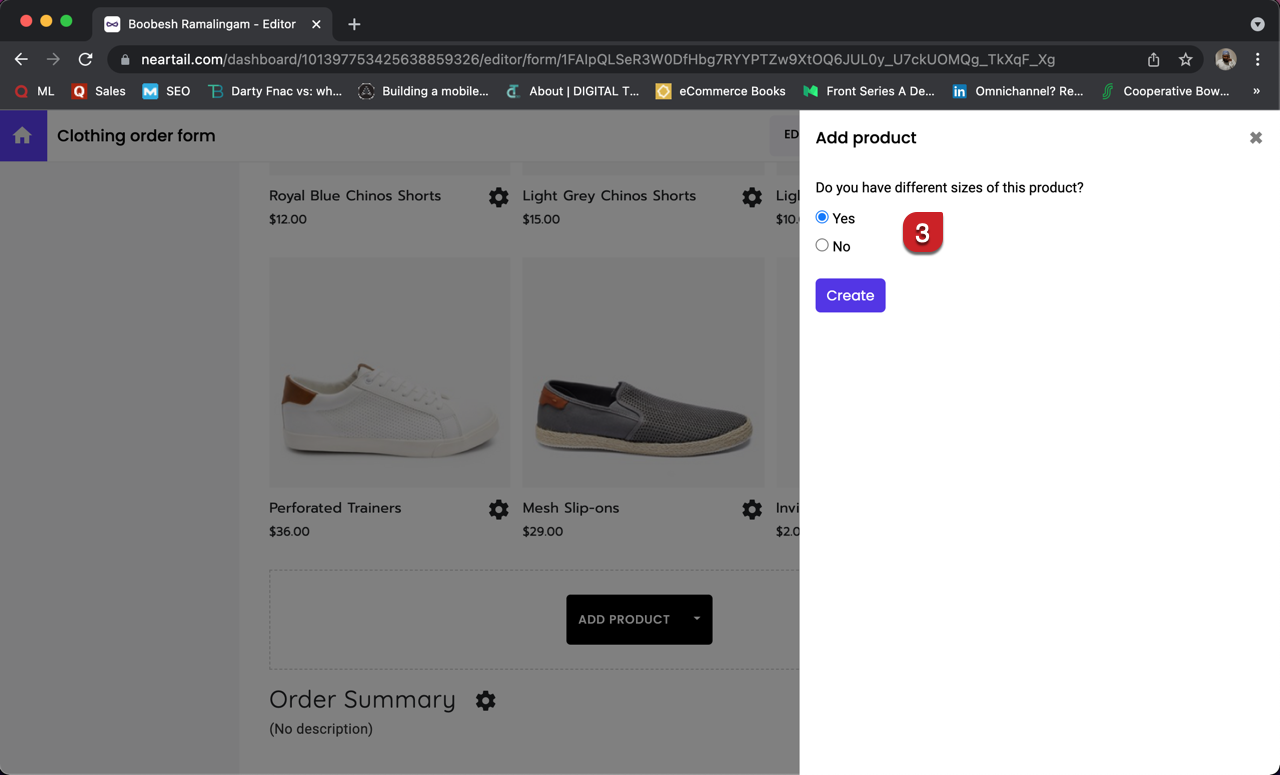Click the Perforated Trainers product image
Viewport: 1280px width, 775px height.
[x=389, y=373]
